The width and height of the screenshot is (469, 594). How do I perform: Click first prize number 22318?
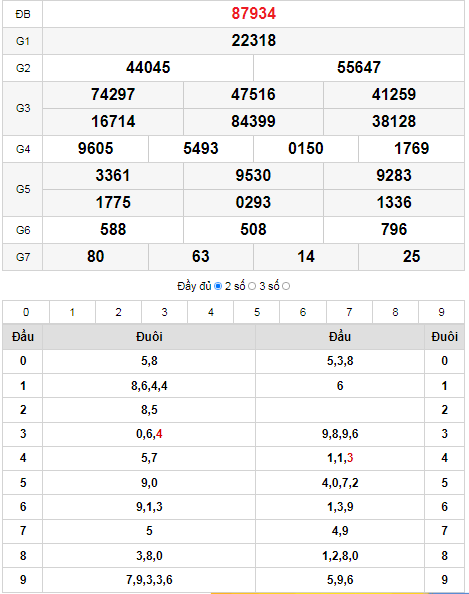pos(253,41)
